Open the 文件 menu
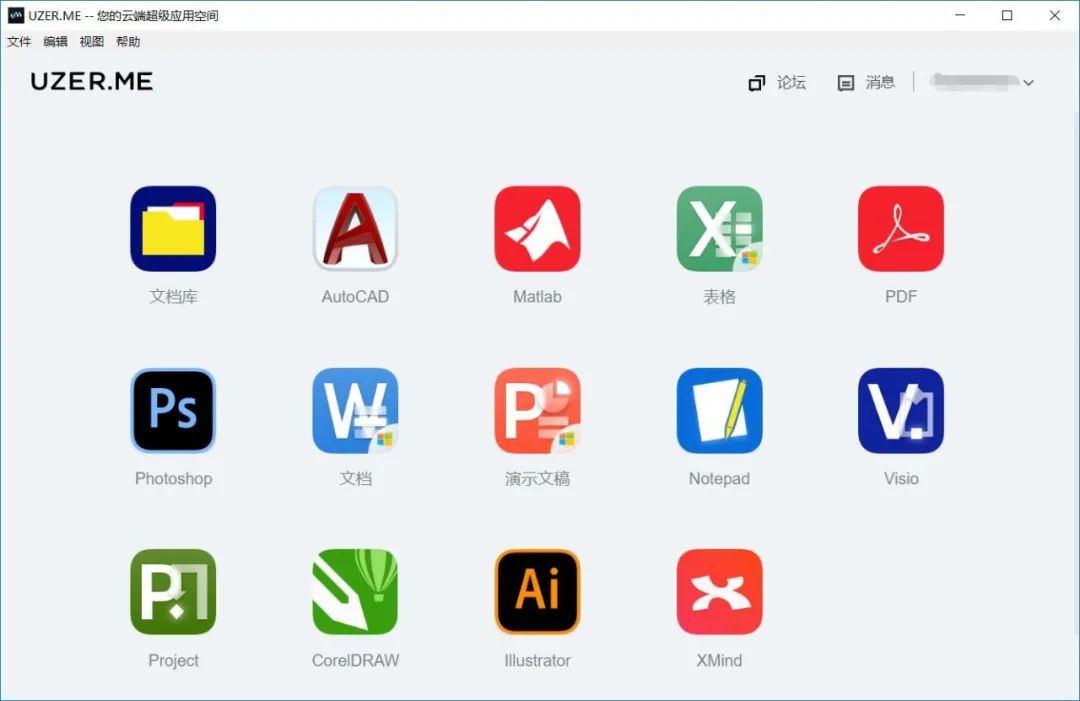The width and height of the screenshot is (1080, 701). pyautogui.click(x=19, y=41)
